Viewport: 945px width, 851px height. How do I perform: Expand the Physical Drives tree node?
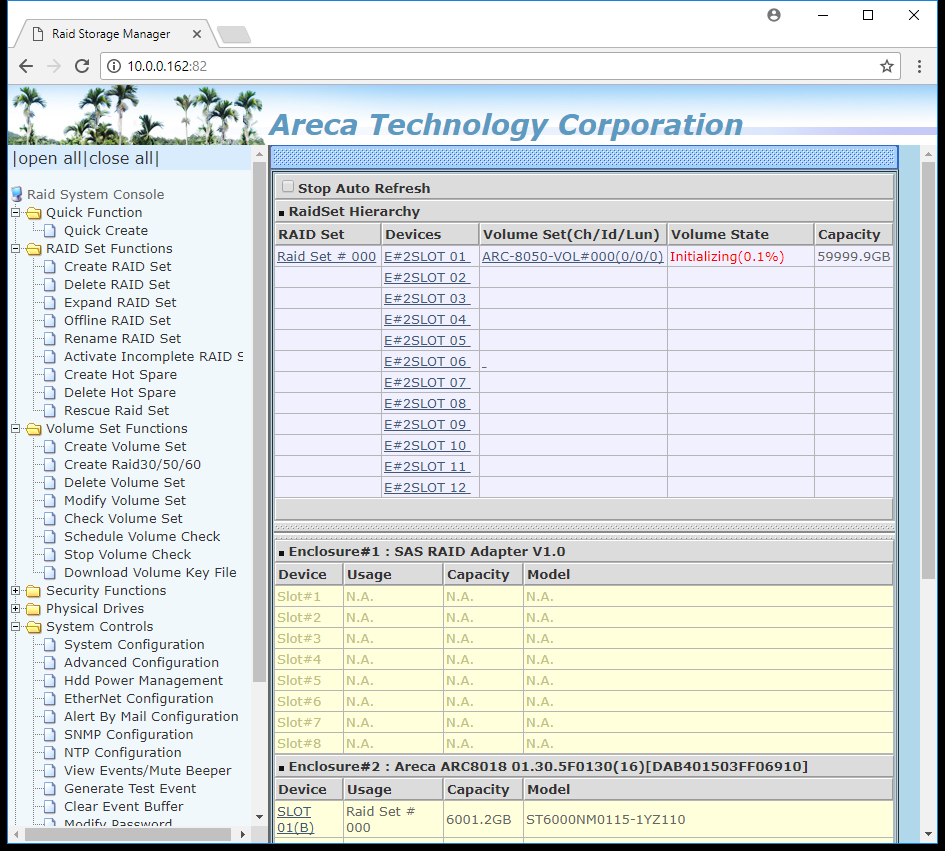pos(16,609)
